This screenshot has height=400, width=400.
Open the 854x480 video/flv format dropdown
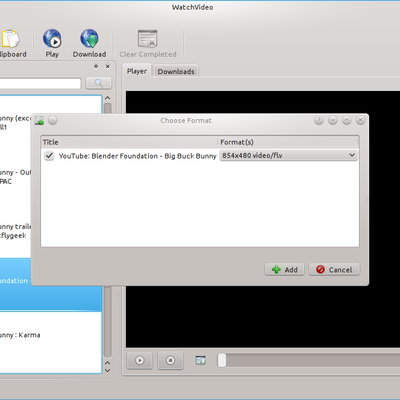pos(289,155)
